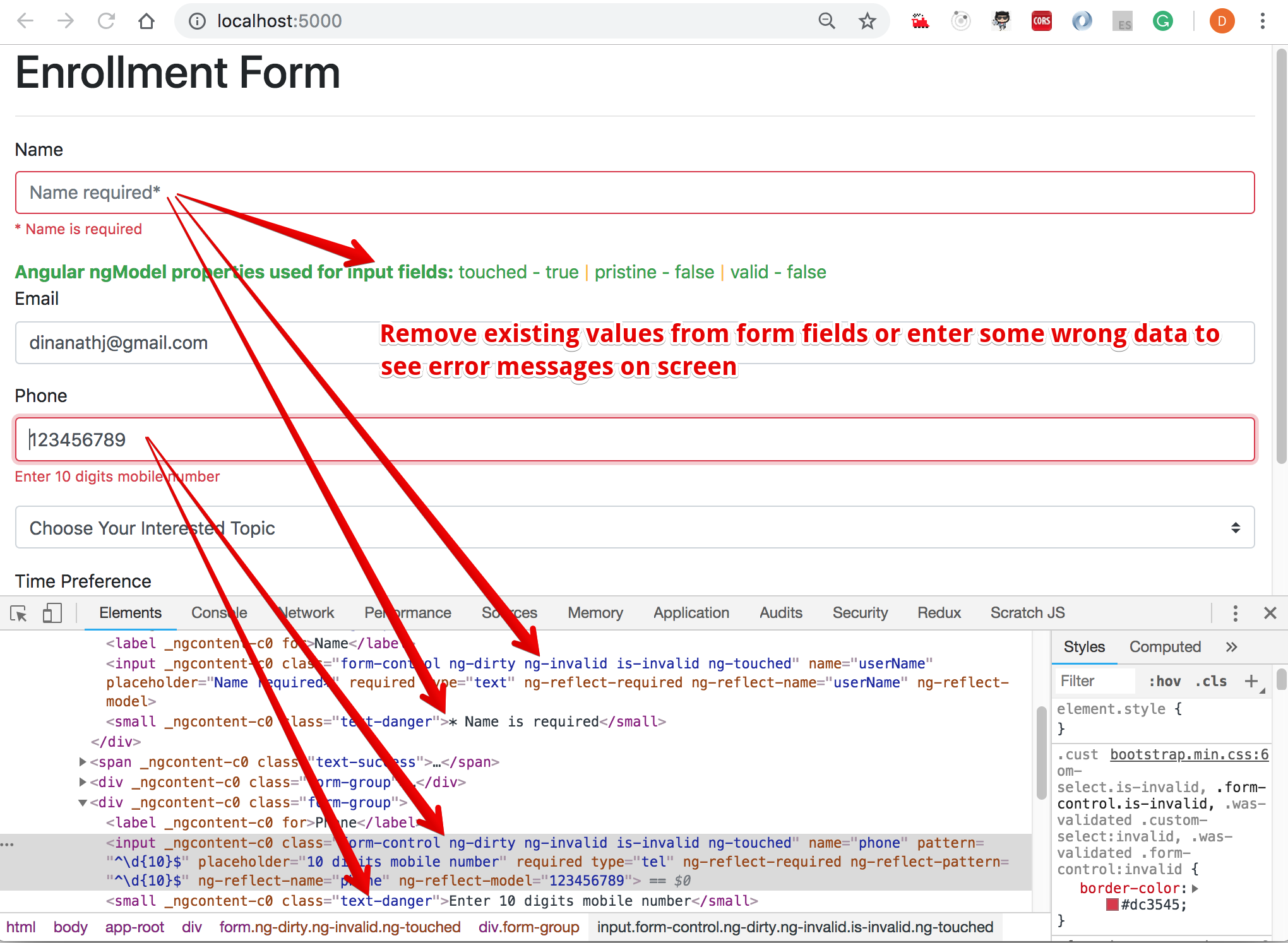This screenshot has height=943, width=1288.
Task: Open the Computed styles tab
Action: tap(1165, 647)
